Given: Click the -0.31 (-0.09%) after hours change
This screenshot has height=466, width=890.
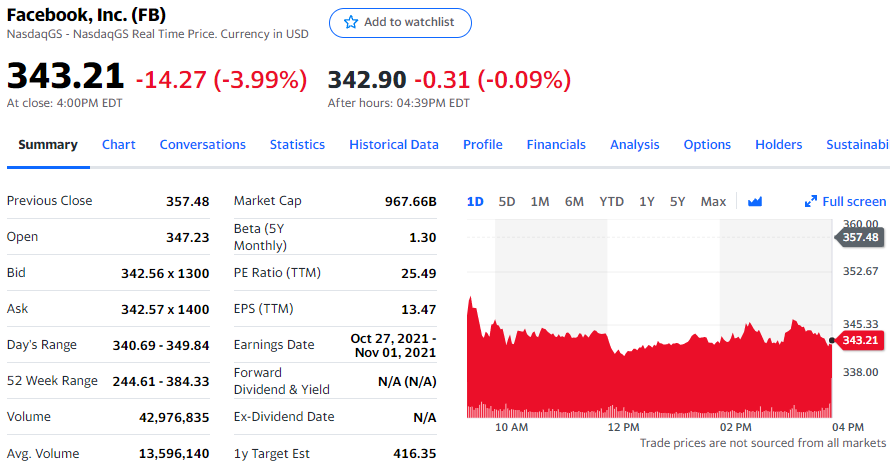Looking at the screenshot, I should pyautogui.click(x=493, y=79).
